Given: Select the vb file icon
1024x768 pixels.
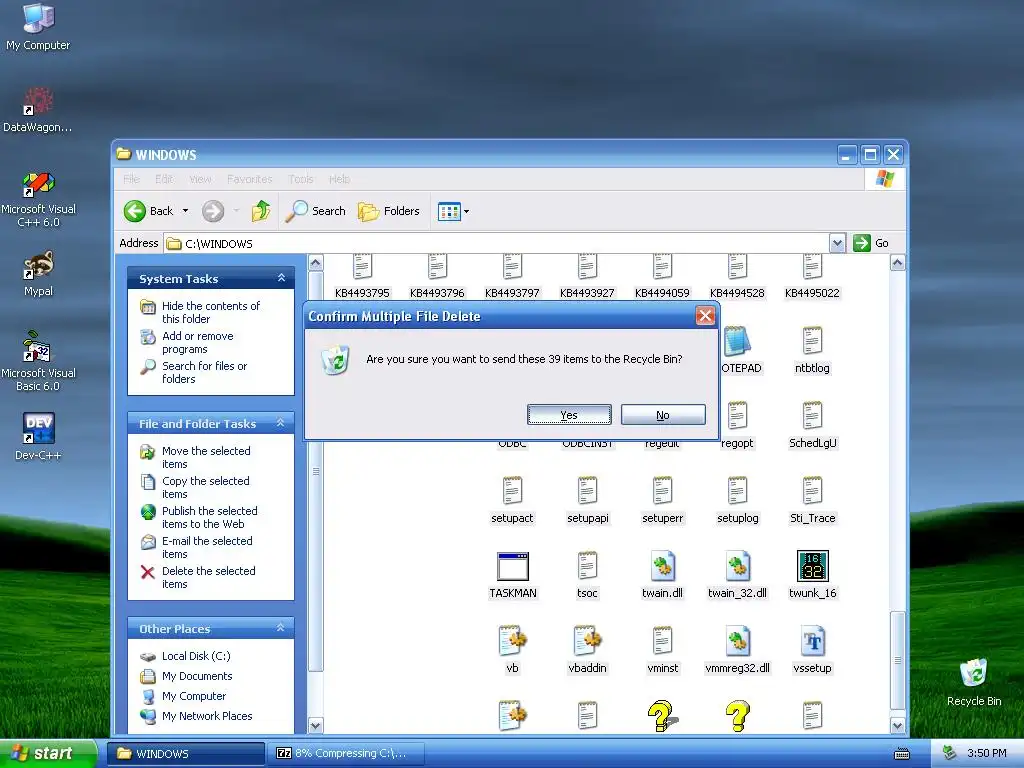Looking at the screenshot, I should [513, 641].
